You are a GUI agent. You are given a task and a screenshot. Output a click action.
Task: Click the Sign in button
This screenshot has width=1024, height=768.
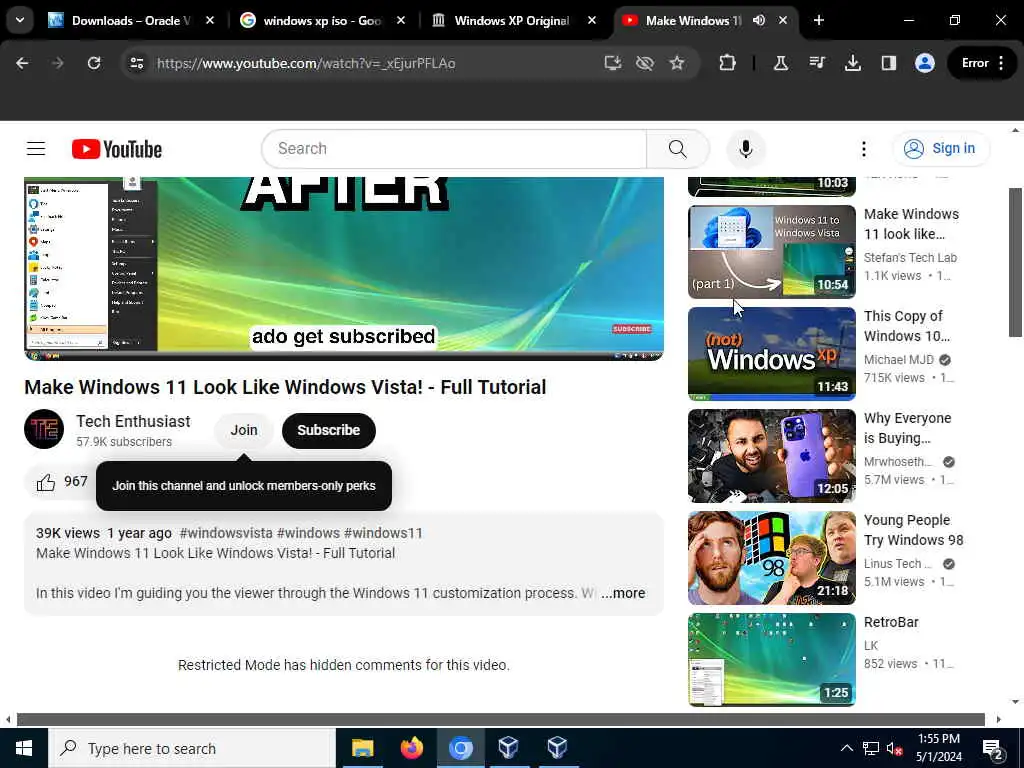click(940, 148)
